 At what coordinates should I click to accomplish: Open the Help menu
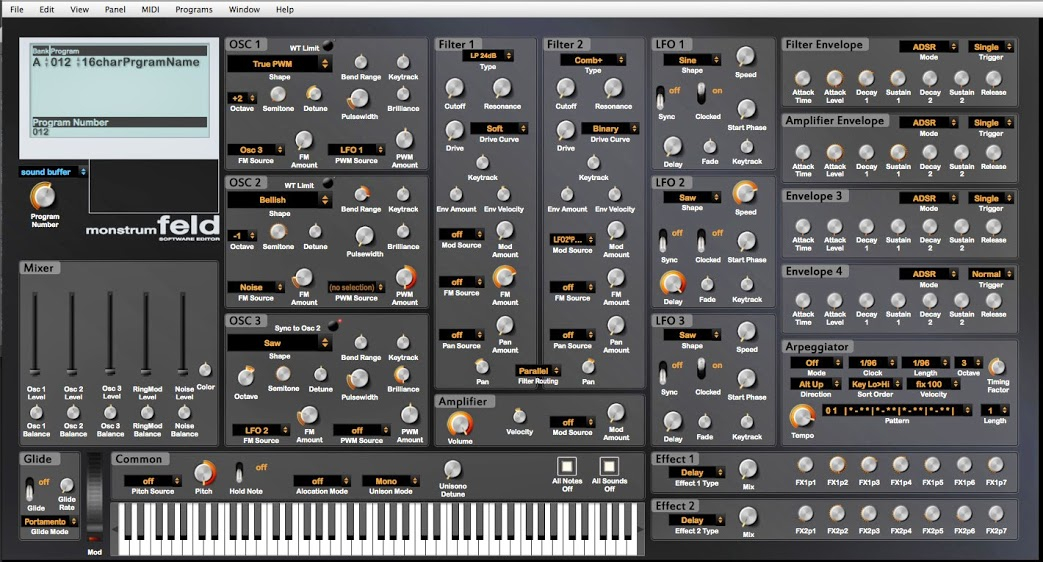coord(285,9)
